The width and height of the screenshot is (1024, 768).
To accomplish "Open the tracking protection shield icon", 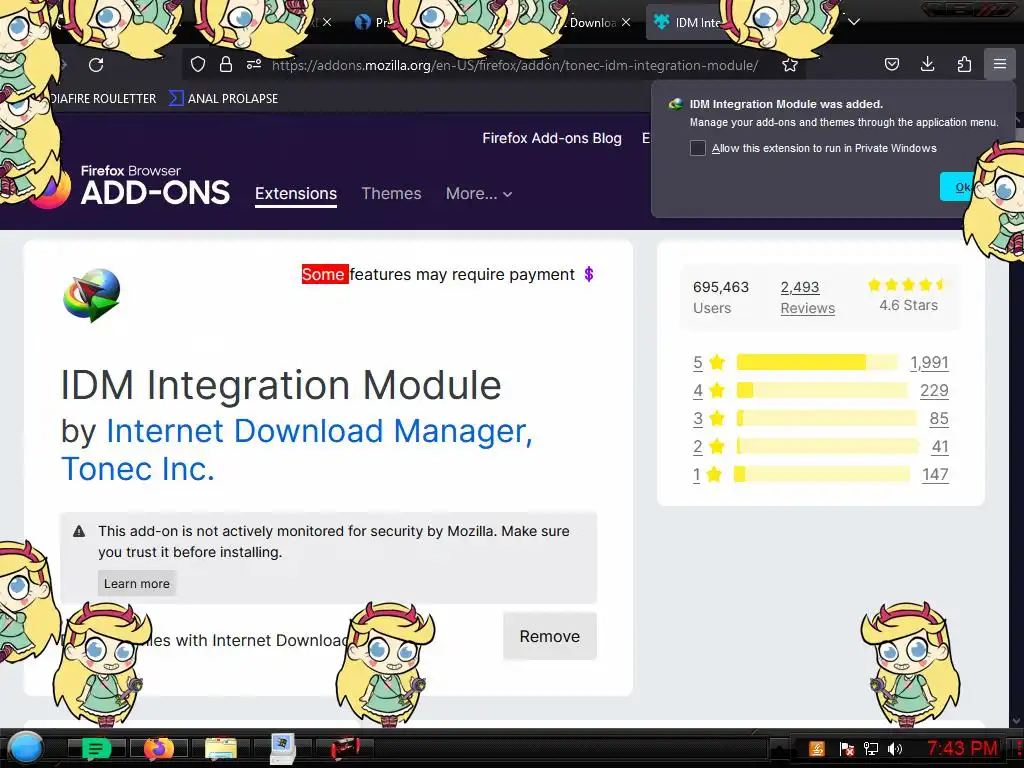I will [x=198, y=64].
